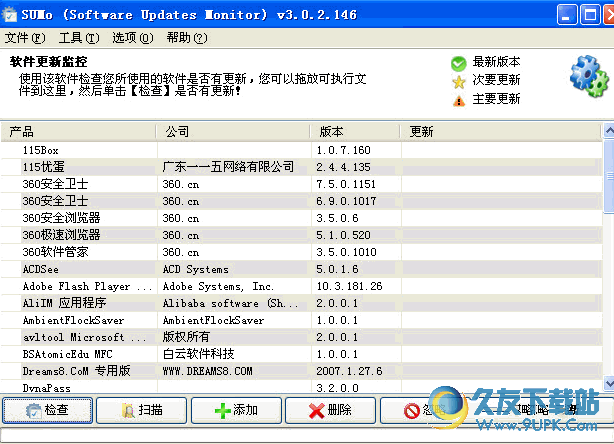Click the red X icon on 删除
Image resolution: width=614 pixels, height=444 pixels.
316,411
